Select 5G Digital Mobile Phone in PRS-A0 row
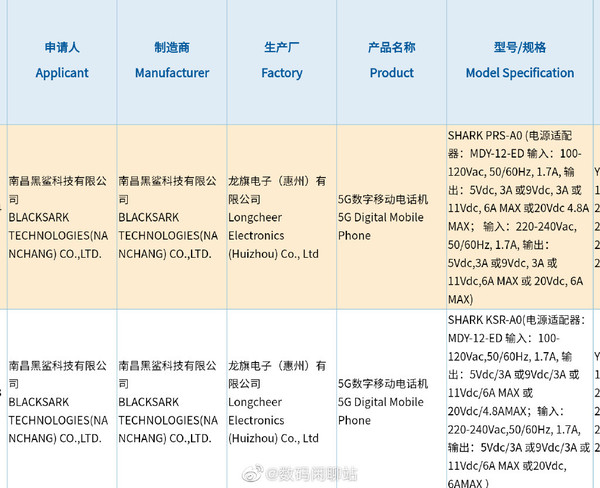600x488 pixels. (x=391, y=217)
